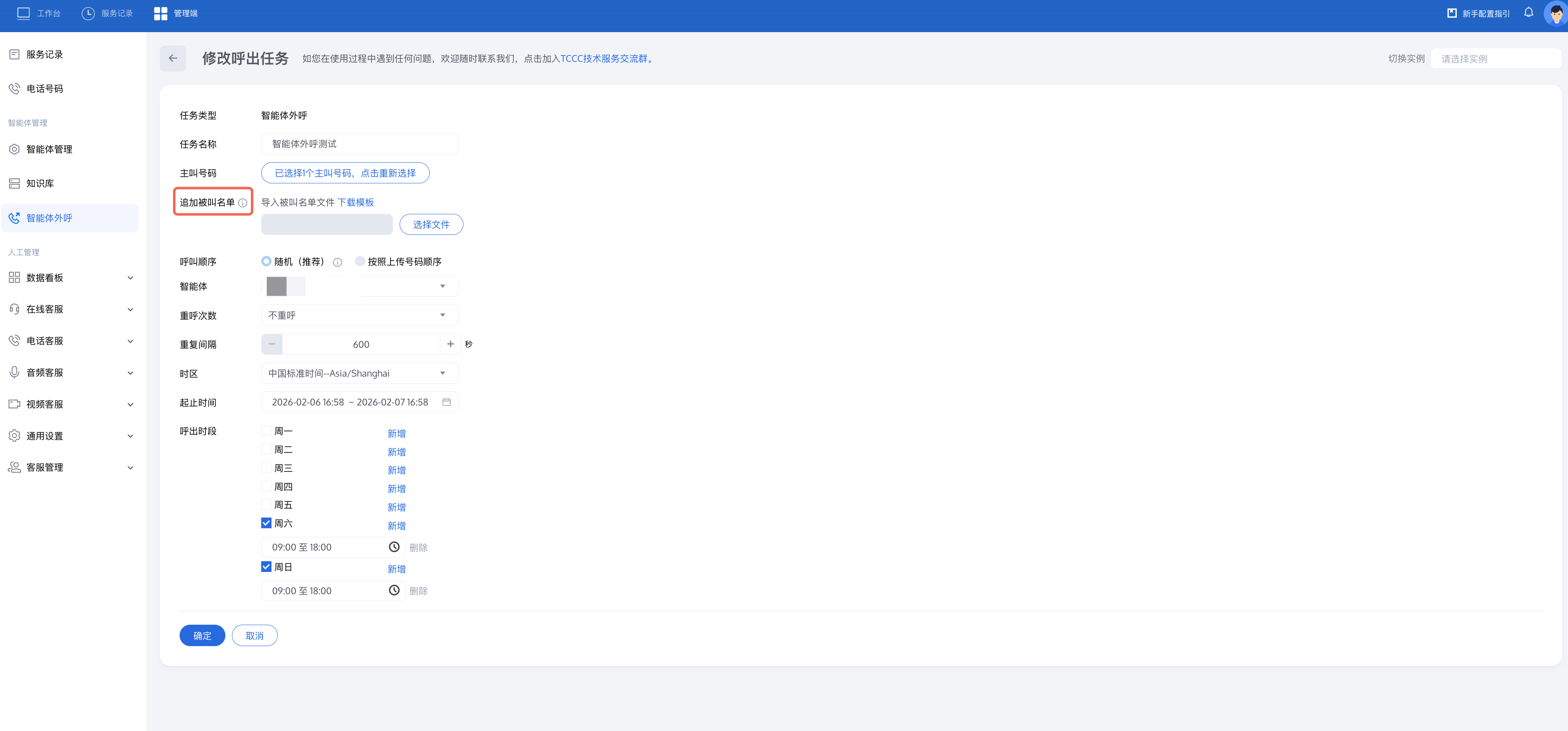Click plus icon for 重复间隔

tap(450, 344)
